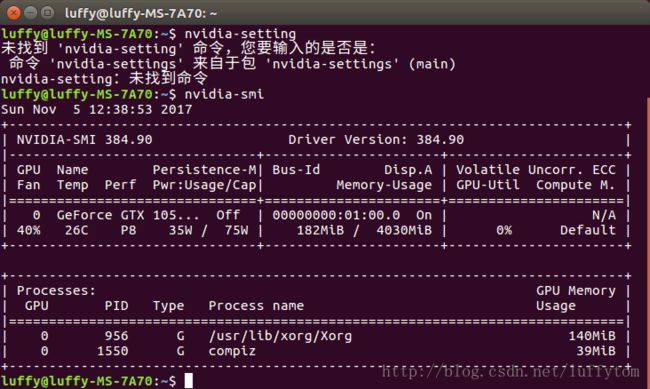Click the 140MiB memory usage
The width and height of the screenshot is (650, 389).
pyautogui.click(x=592, y=336)
